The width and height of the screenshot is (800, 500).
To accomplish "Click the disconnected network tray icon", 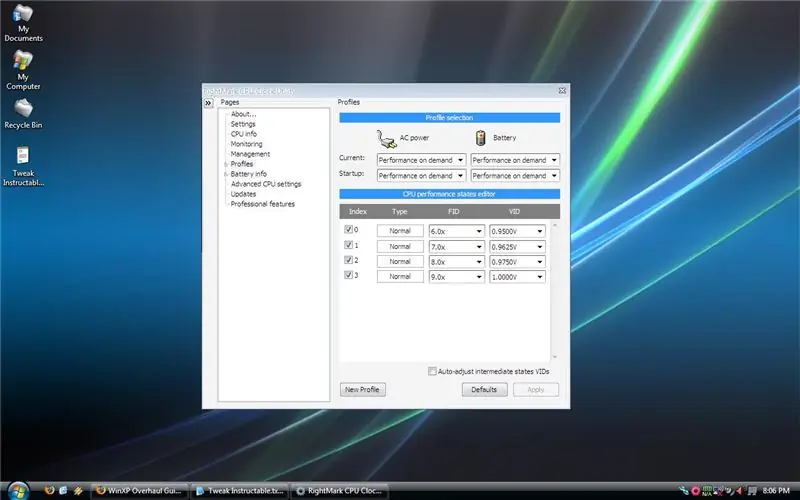I will tap(718, 491).
